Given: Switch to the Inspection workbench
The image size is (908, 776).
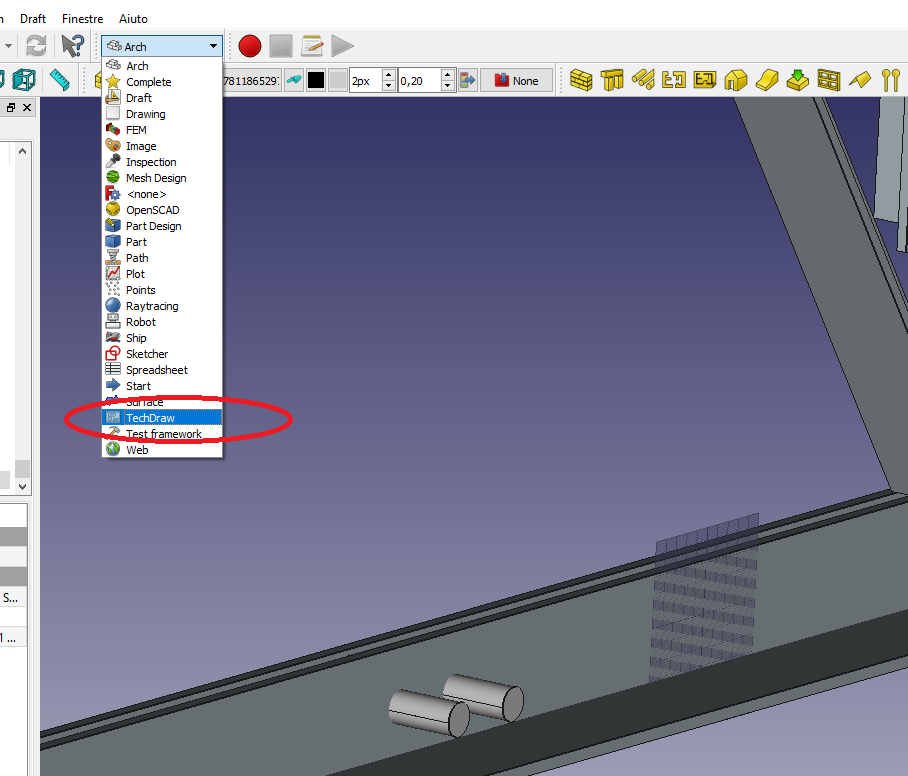Looking at the screenshot, I should 162,162.
